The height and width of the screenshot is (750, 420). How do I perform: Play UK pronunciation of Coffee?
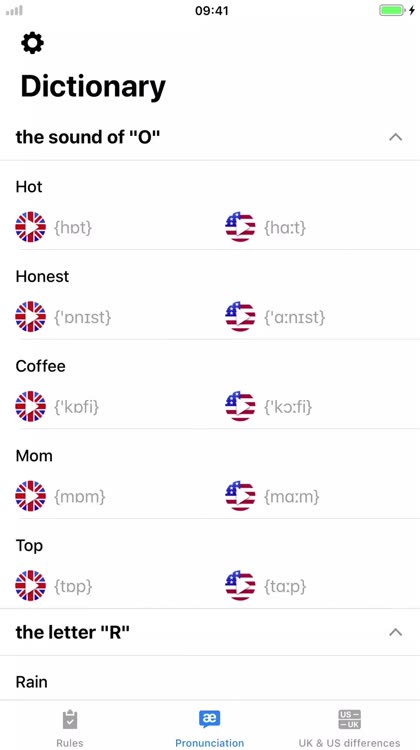(31, 407)
